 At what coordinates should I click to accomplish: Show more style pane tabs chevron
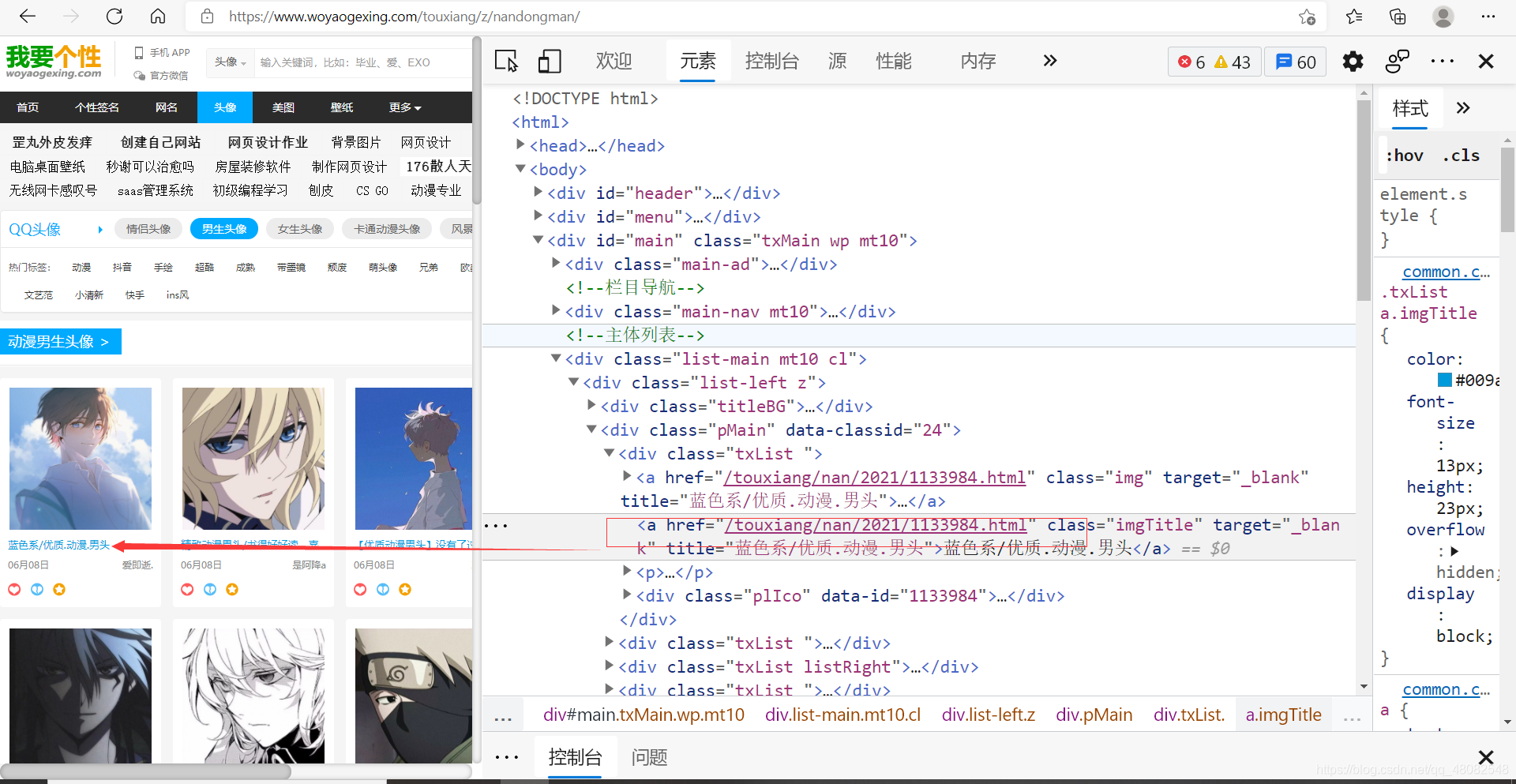[1463, 108]
